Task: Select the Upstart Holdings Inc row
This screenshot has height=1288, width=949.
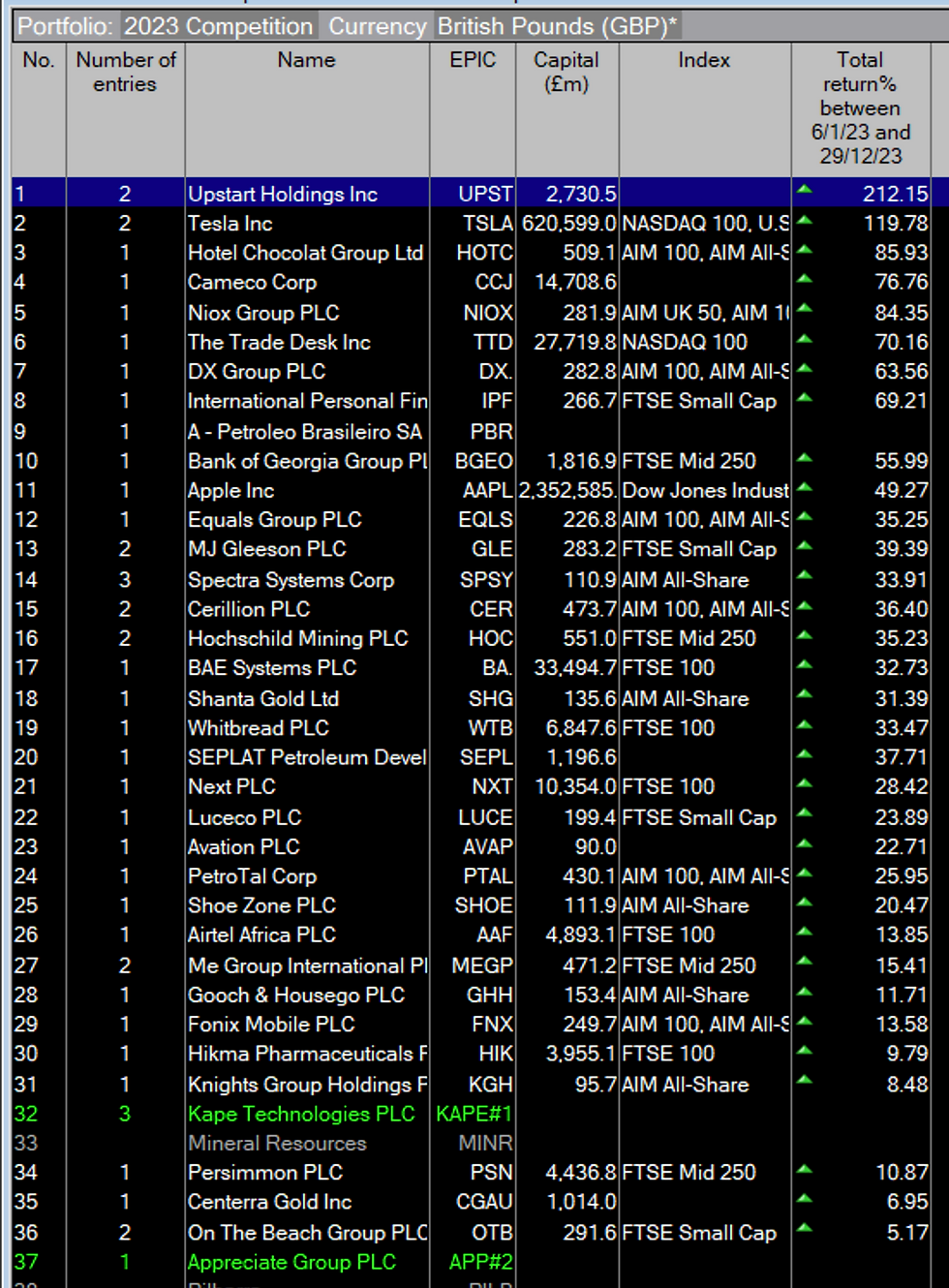Action: tap(471, 194)
